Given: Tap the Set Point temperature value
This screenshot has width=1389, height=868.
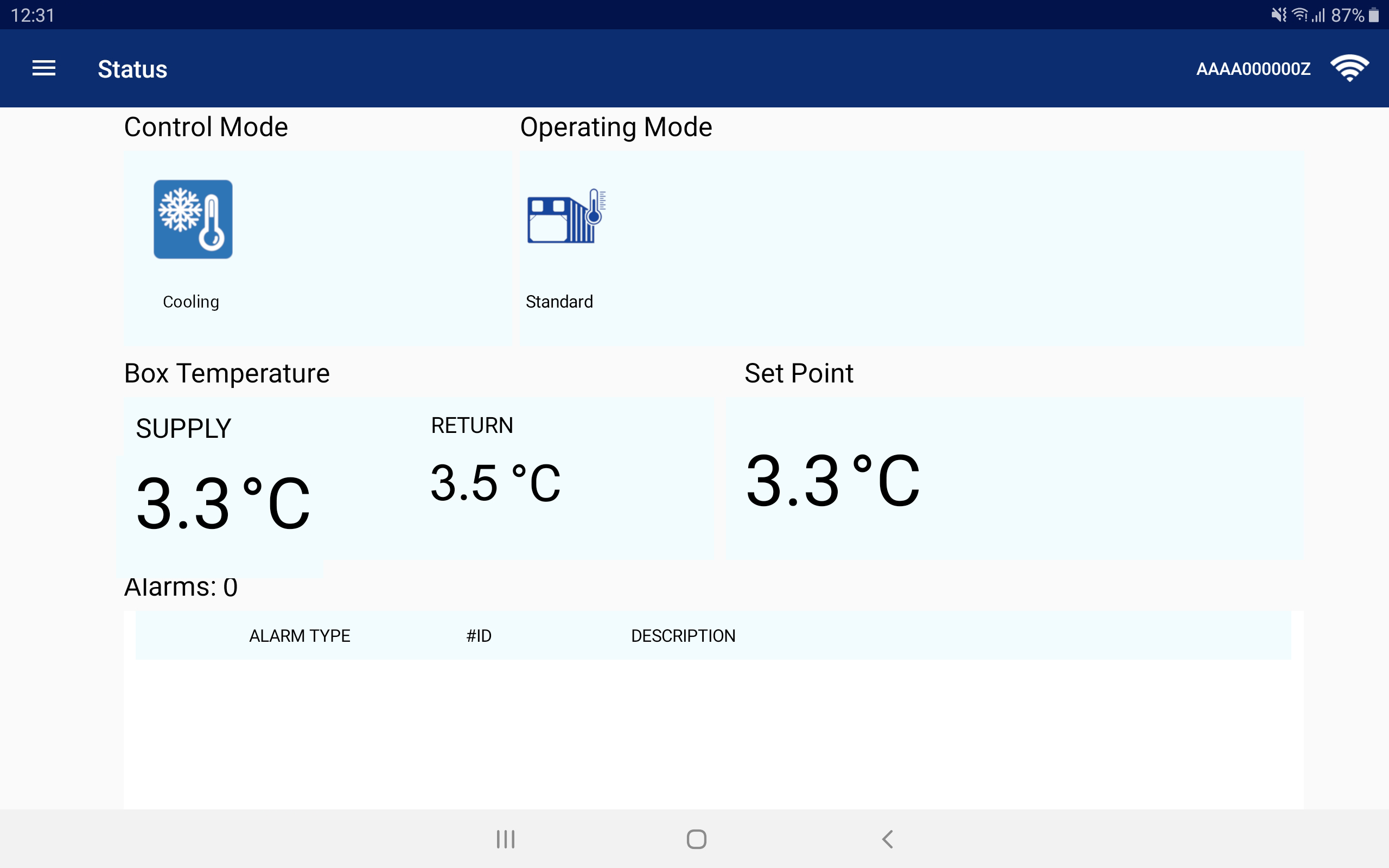Looking at the screenshot, I should coord(833,481).
